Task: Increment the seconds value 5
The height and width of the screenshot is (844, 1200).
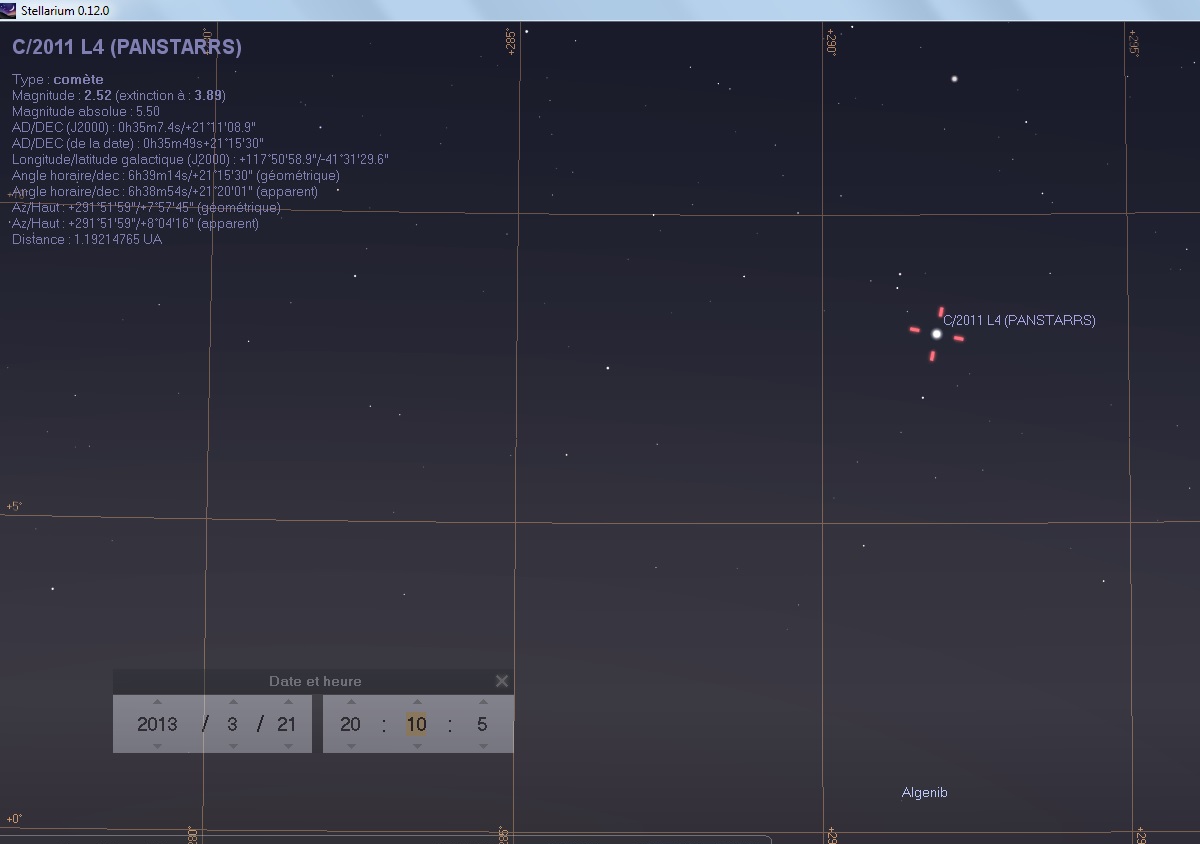Action: (x=481, y=701)
